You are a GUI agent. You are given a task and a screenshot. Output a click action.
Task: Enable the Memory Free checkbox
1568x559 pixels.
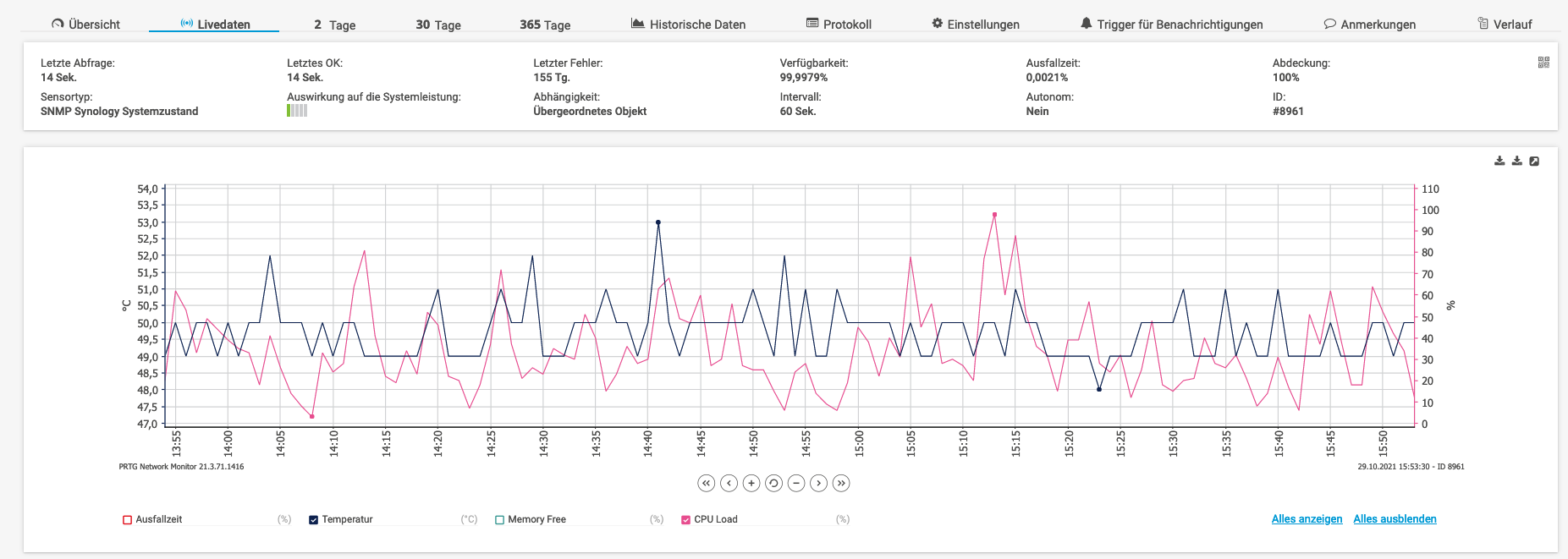(500, 520)
